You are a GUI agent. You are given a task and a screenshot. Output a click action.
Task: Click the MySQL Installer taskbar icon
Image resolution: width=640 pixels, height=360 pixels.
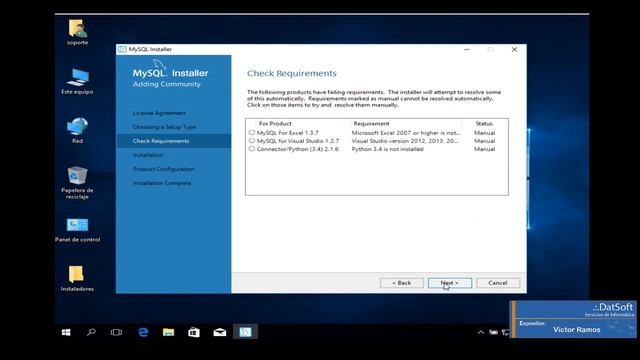(x=245, y=332)
